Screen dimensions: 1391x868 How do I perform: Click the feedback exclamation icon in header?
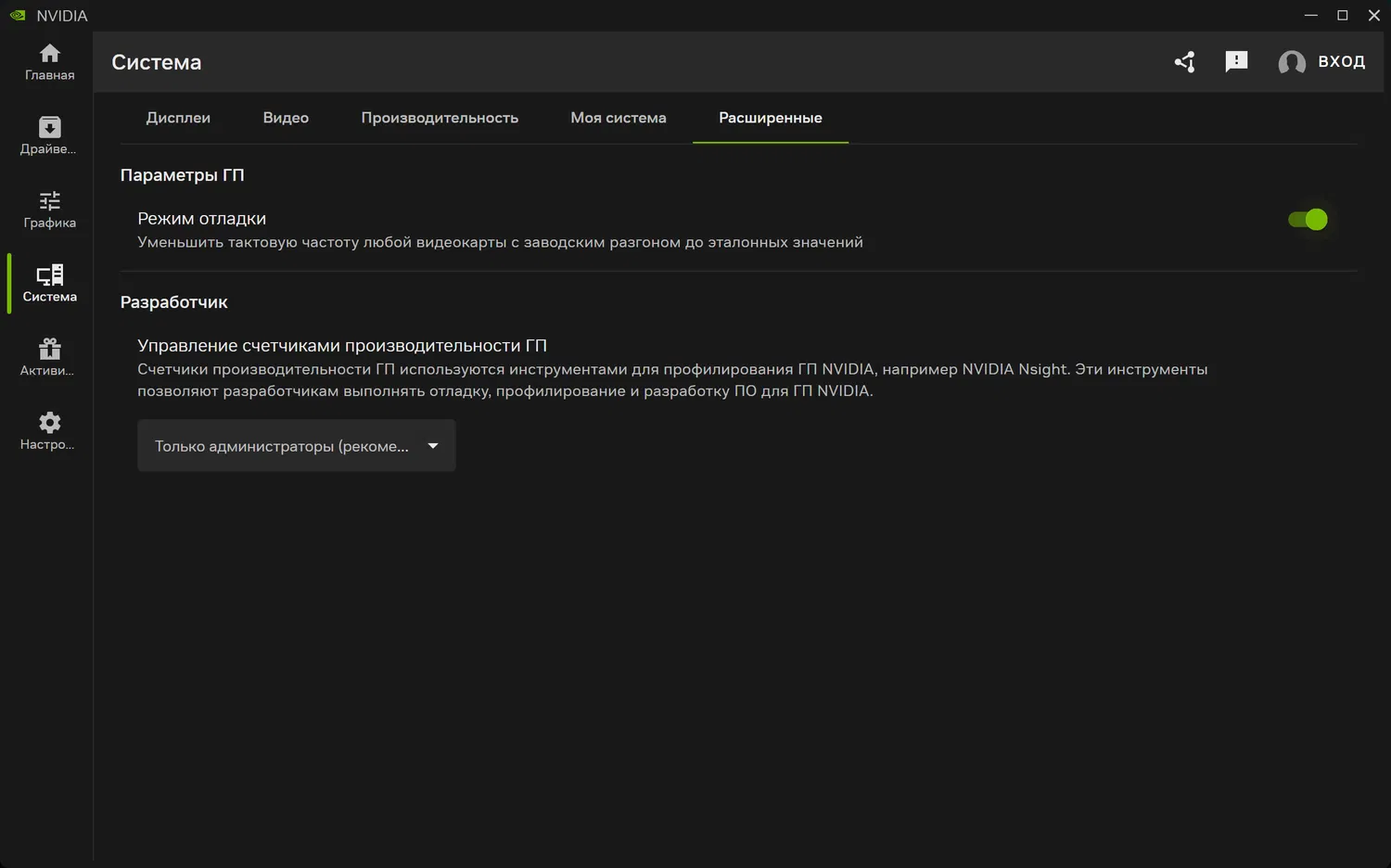point(1236,62)
